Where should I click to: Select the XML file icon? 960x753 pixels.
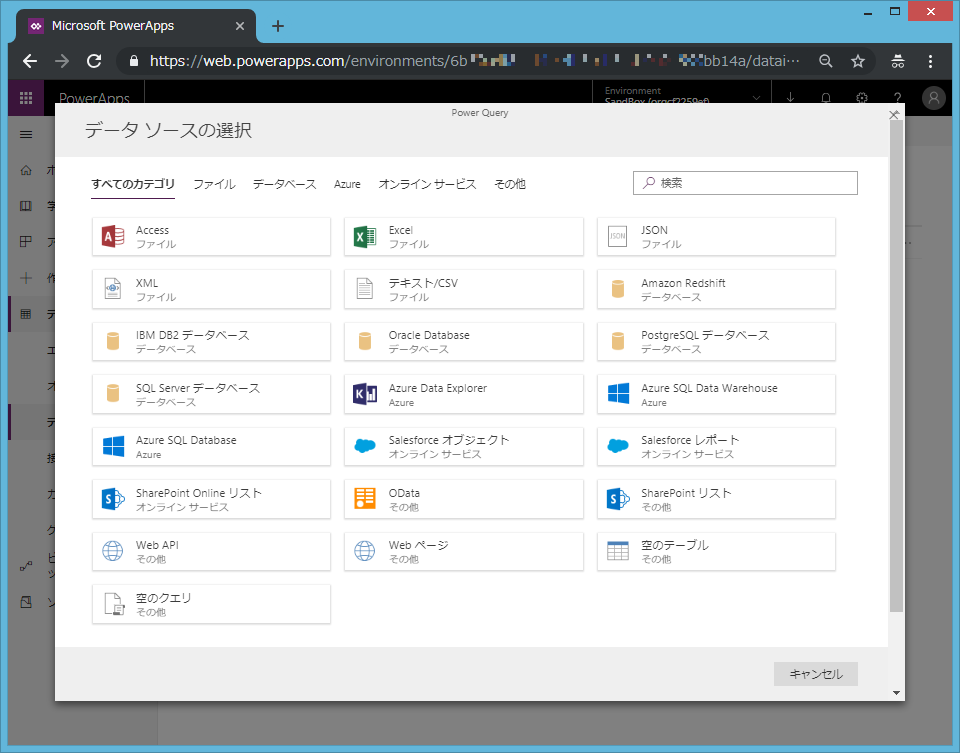pos(113,289)
